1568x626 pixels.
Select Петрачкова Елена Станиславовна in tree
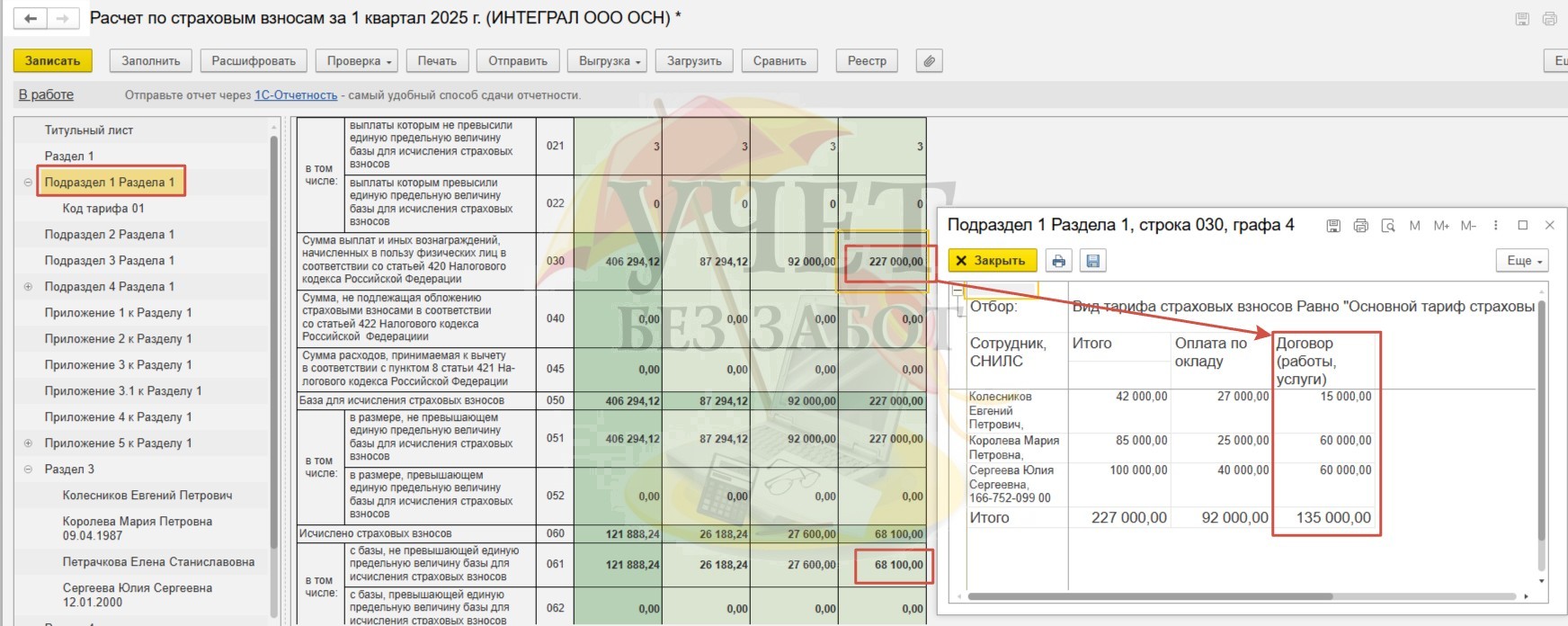(x=158, y=562)
